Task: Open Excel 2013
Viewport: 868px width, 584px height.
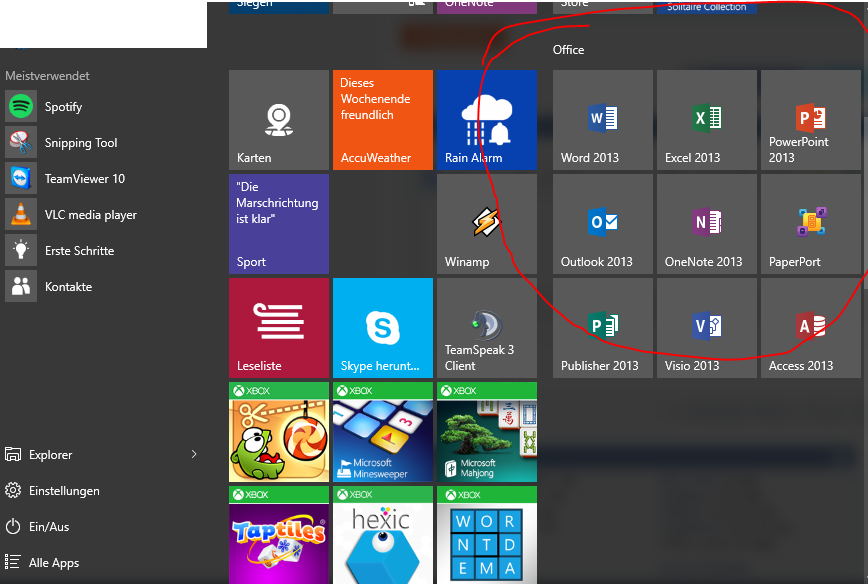Action: 706,120
